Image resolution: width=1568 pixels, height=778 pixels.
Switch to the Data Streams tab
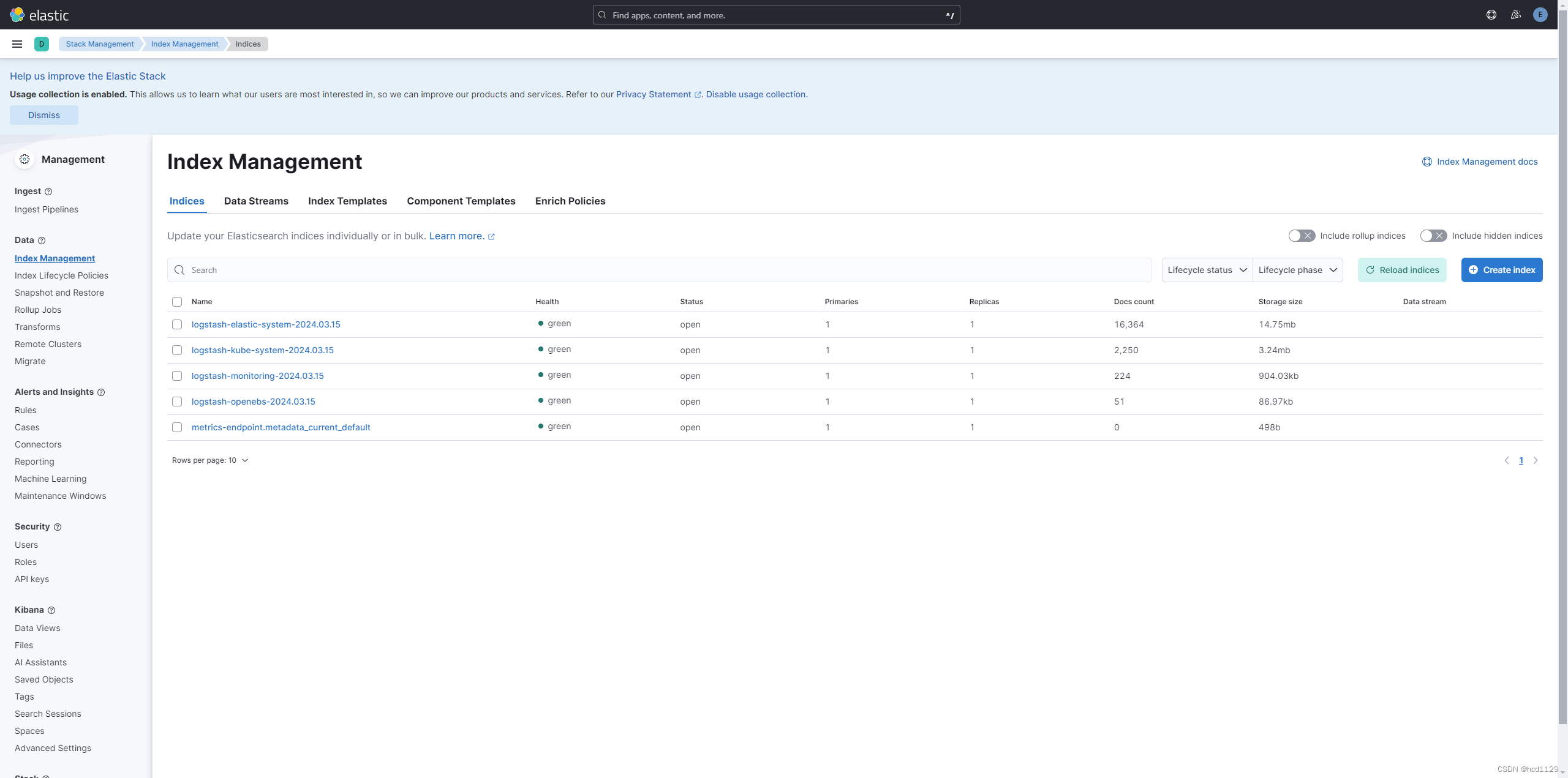point(256,201)
